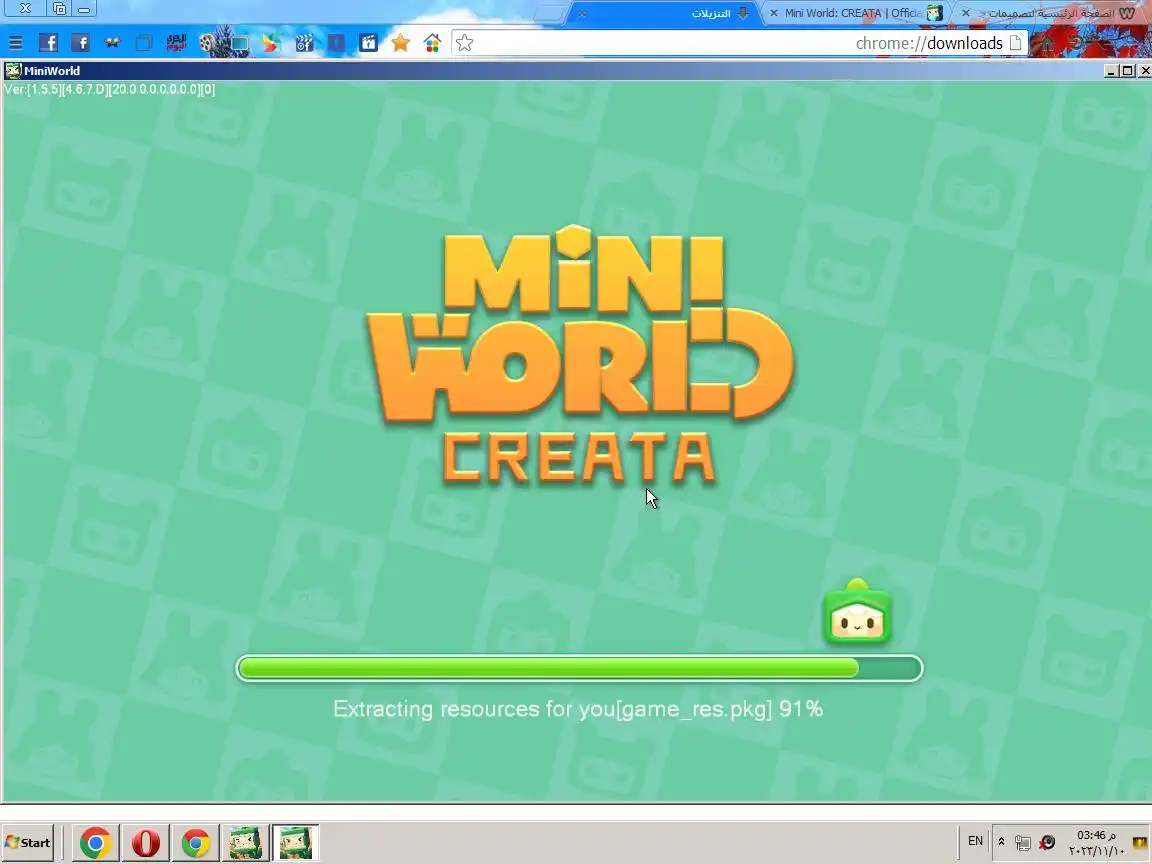
Task: Expand hidden system tray icons
Action: 1001,842
